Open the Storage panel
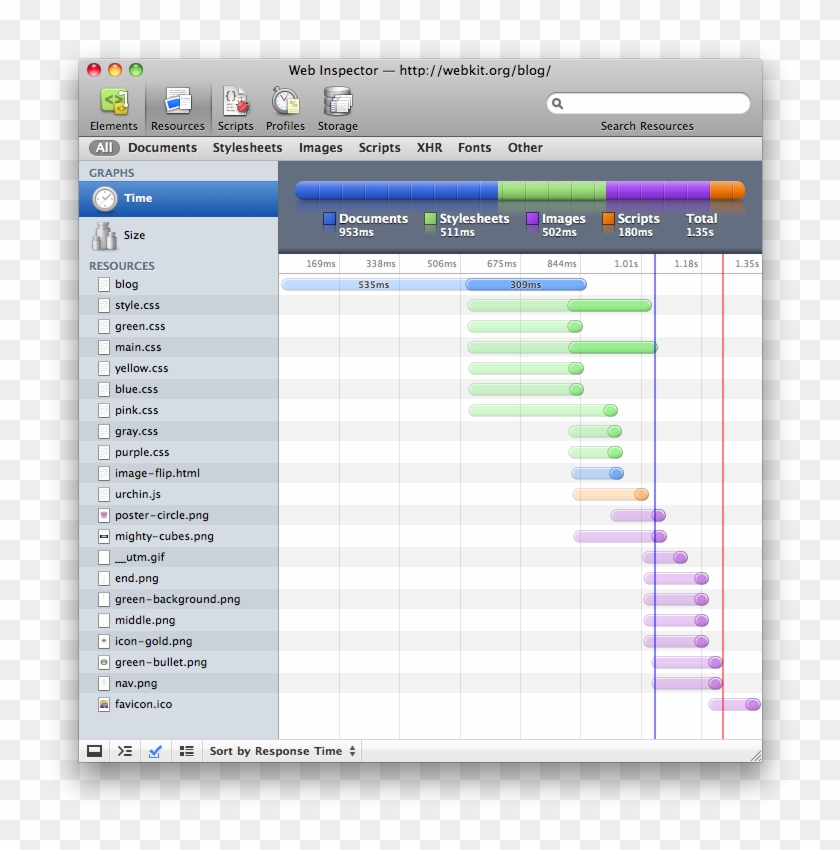Viewport: 840px width, 850px height. [x=337, y=105]
